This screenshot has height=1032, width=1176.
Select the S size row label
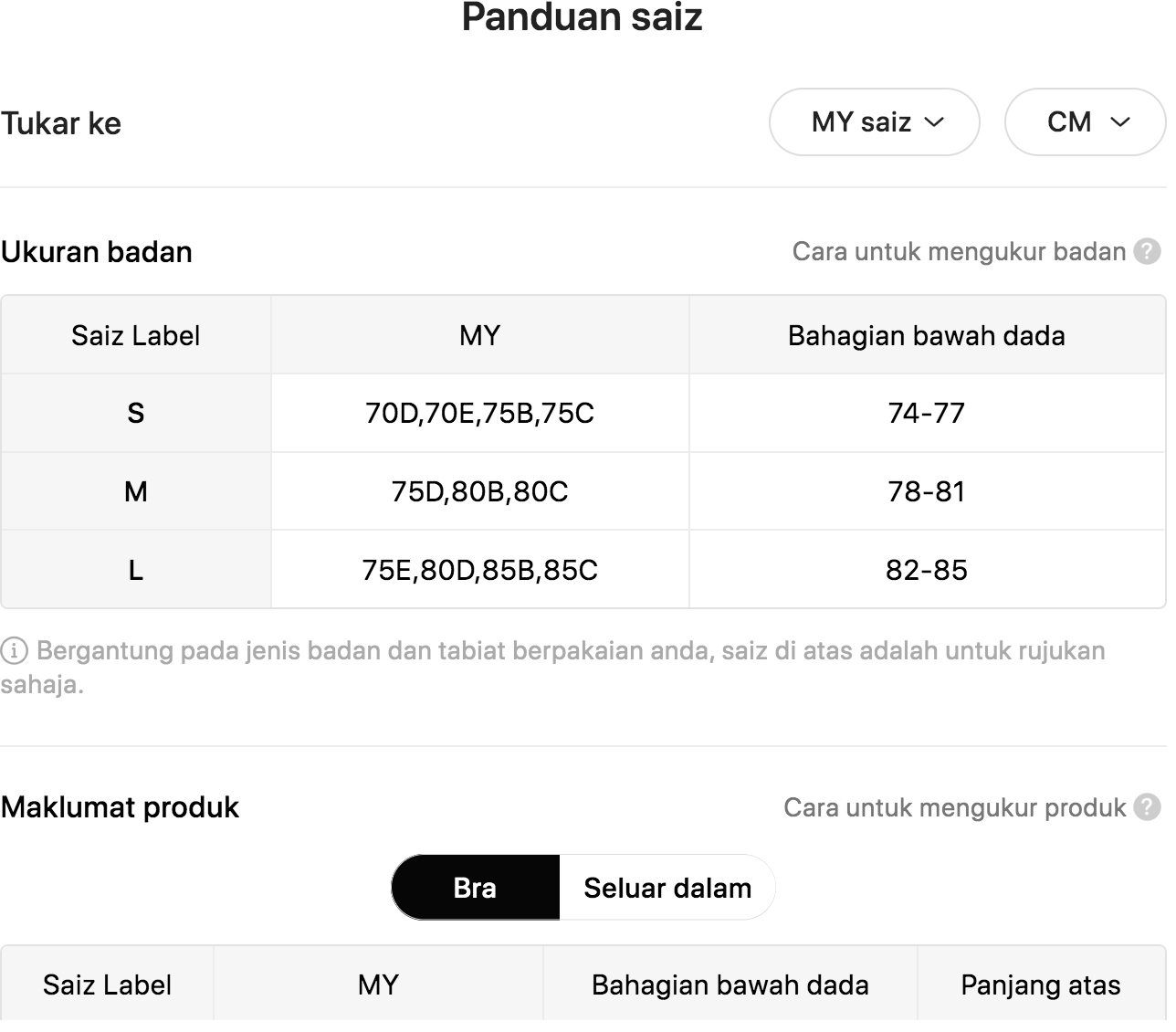pos(136,413)
